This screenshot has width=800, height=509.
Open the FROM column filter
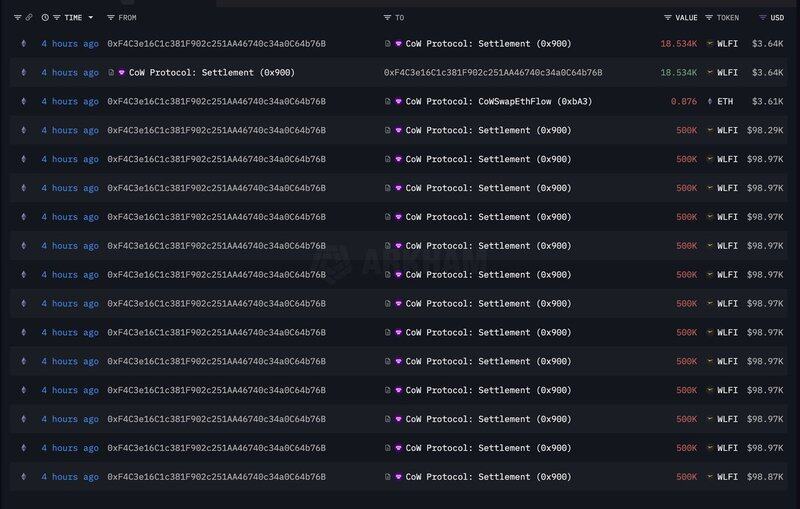pos(111,18)
